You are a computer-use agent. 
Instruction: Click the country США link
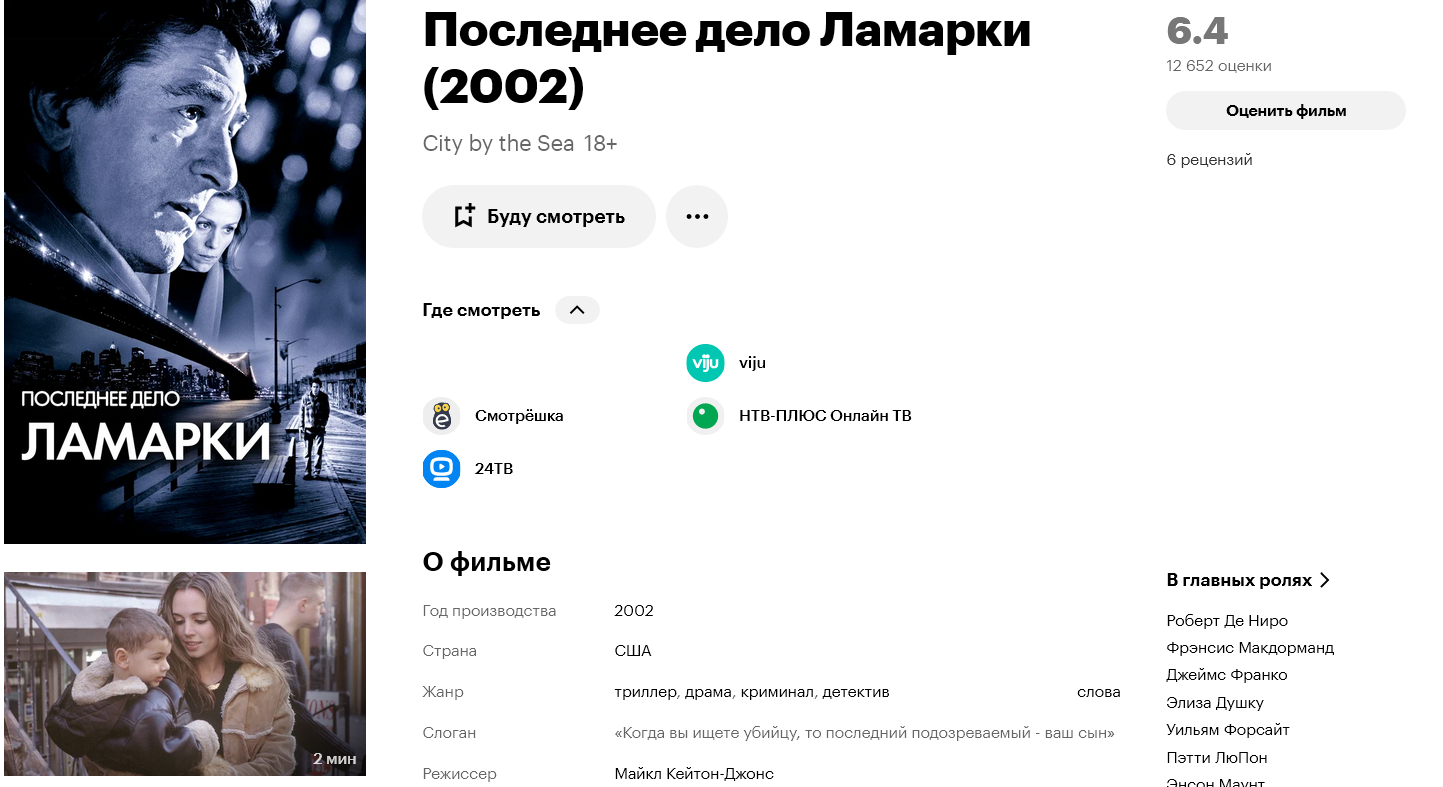[632, 651]
